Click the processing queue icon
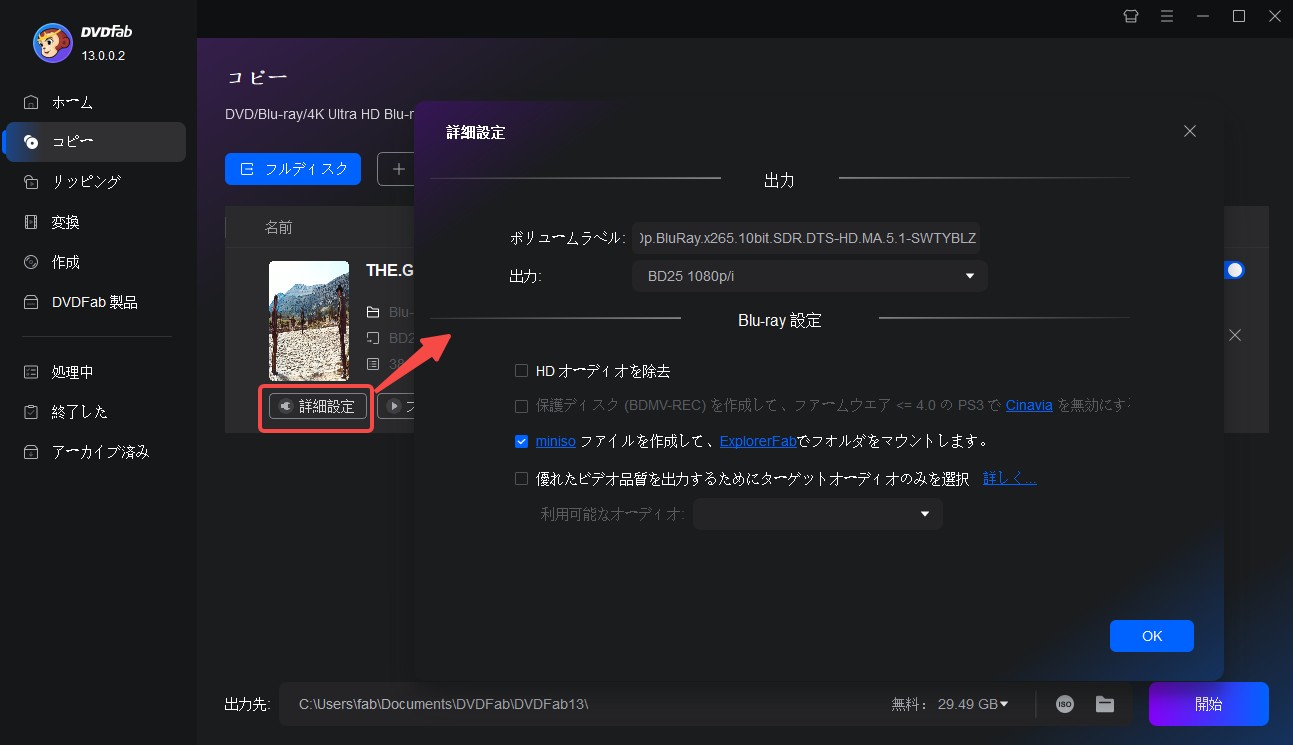Screen dimensions: 1293x745 click(x=31, y=372)
